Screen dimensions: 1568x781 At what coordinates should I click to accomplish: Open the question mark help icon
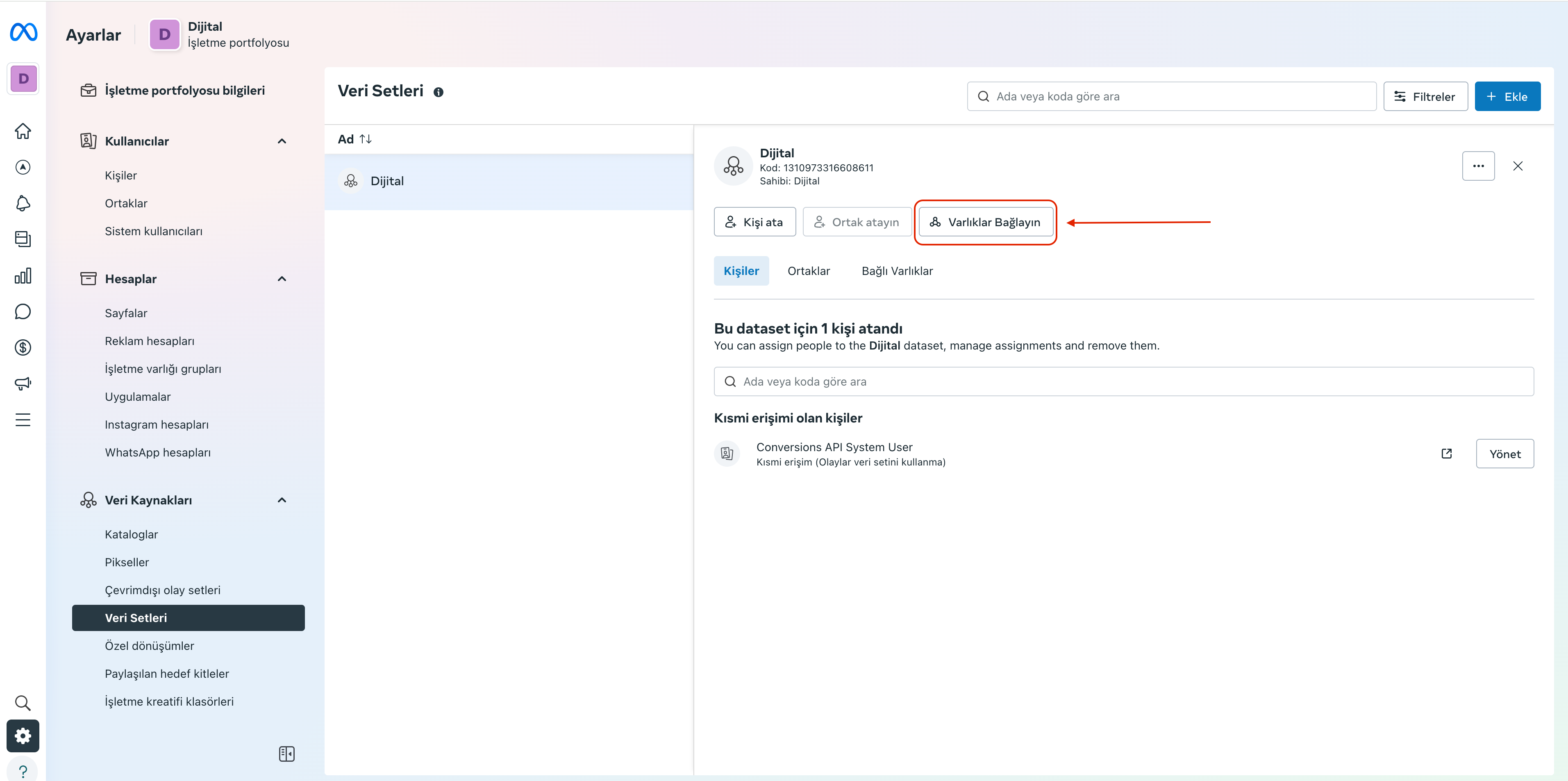point(23,771)
